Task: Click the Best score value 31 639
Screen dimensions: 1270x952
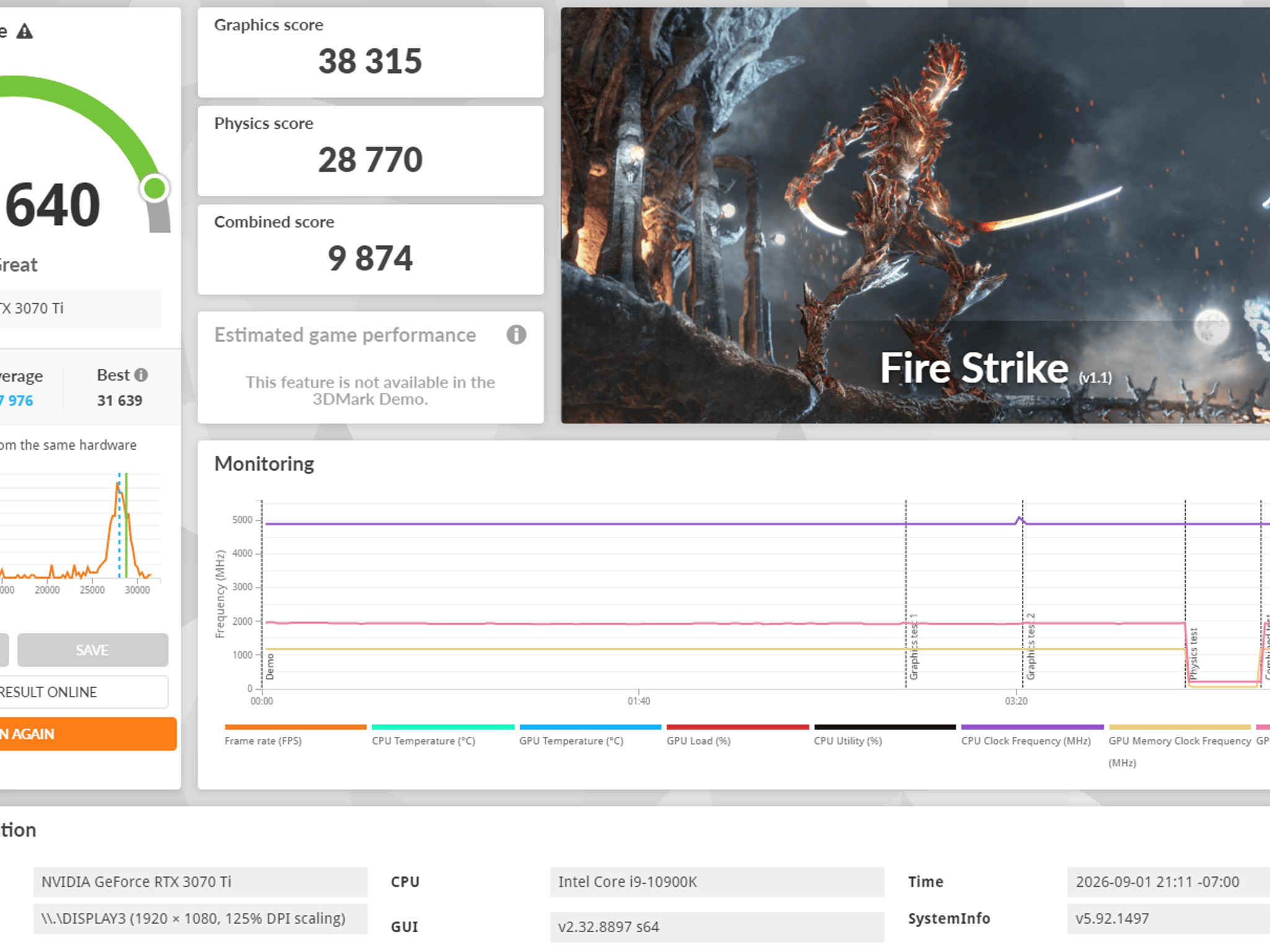Action: coord(120,400)
